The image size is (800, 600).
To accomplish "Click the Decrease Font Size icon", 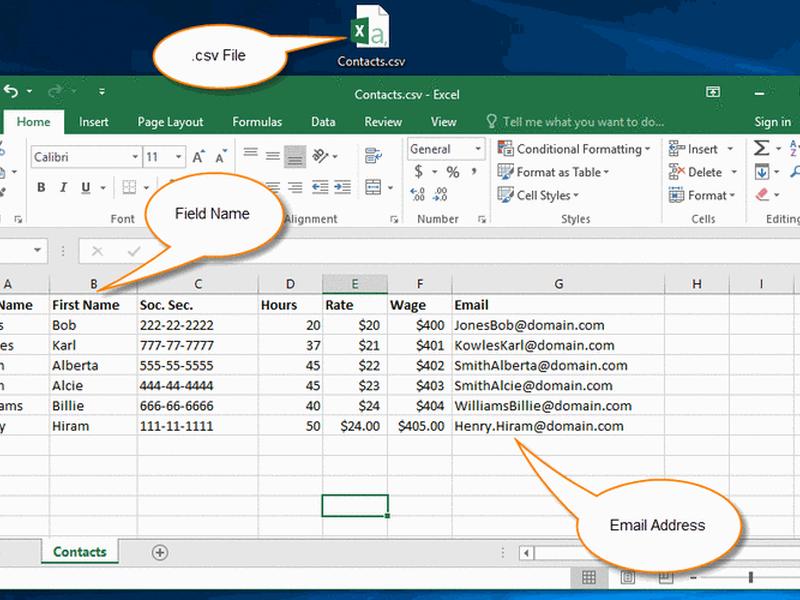I will pyautogui.click(x=220, y=157).
